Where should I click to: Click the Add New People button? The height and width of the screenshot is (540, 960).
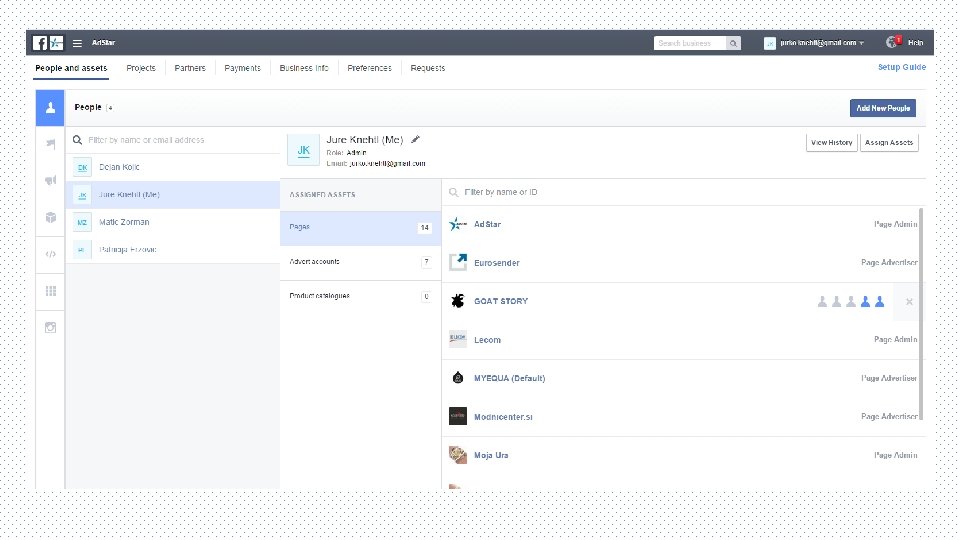click(883, 108)
